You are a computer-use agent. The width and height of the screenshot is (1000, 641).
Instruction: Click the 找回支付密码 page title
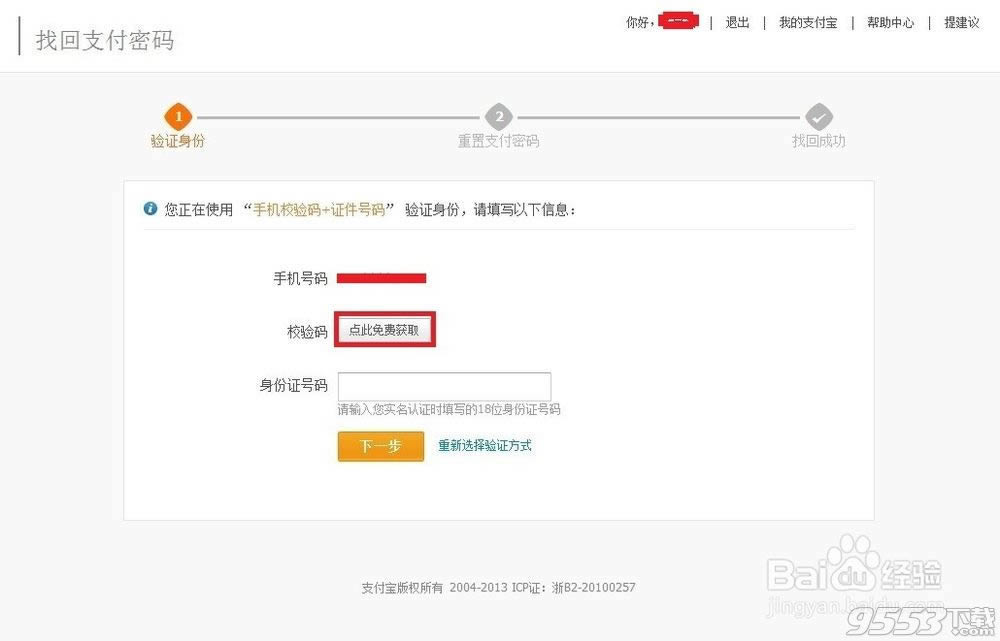pyautogui.click(x=105, y=41)
